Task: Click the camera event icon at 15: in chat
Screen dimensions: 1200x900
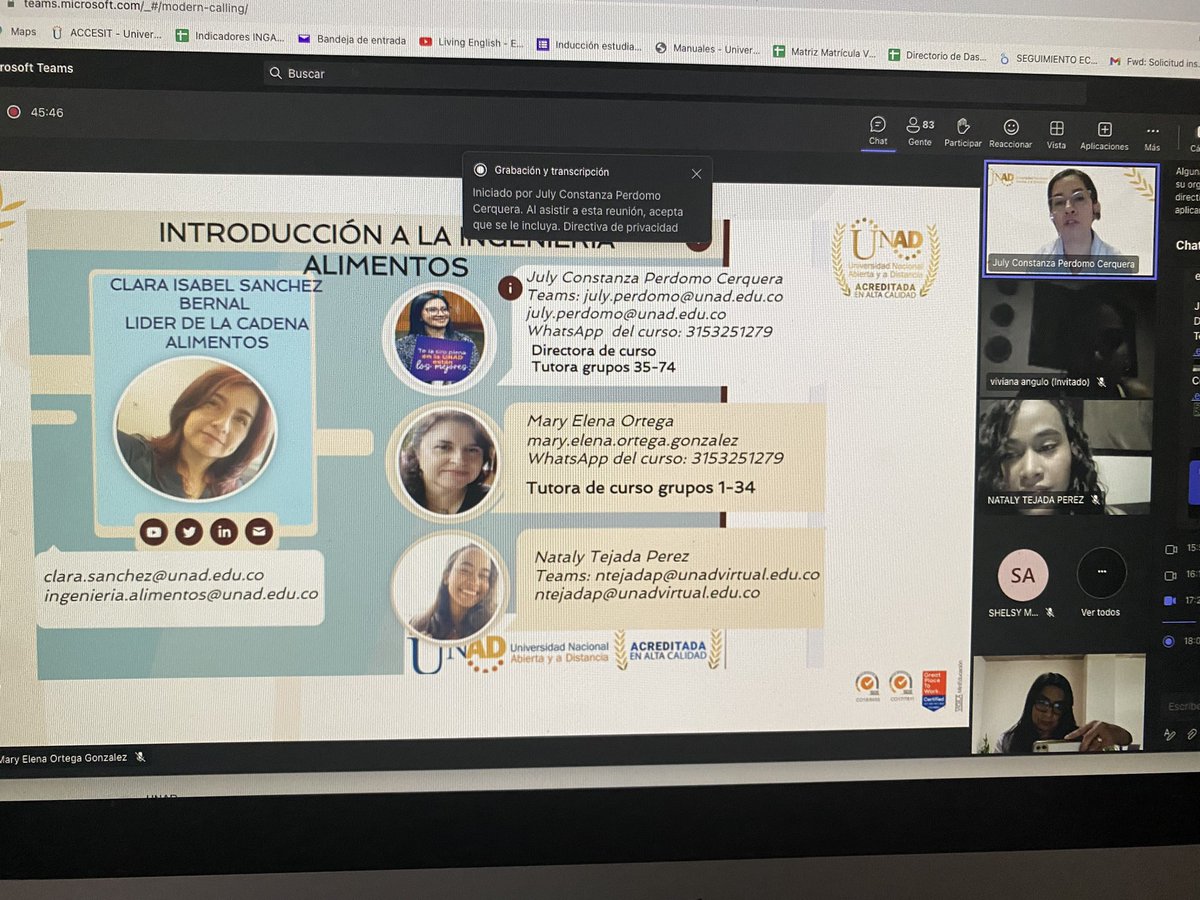Action: [1171, 549]
